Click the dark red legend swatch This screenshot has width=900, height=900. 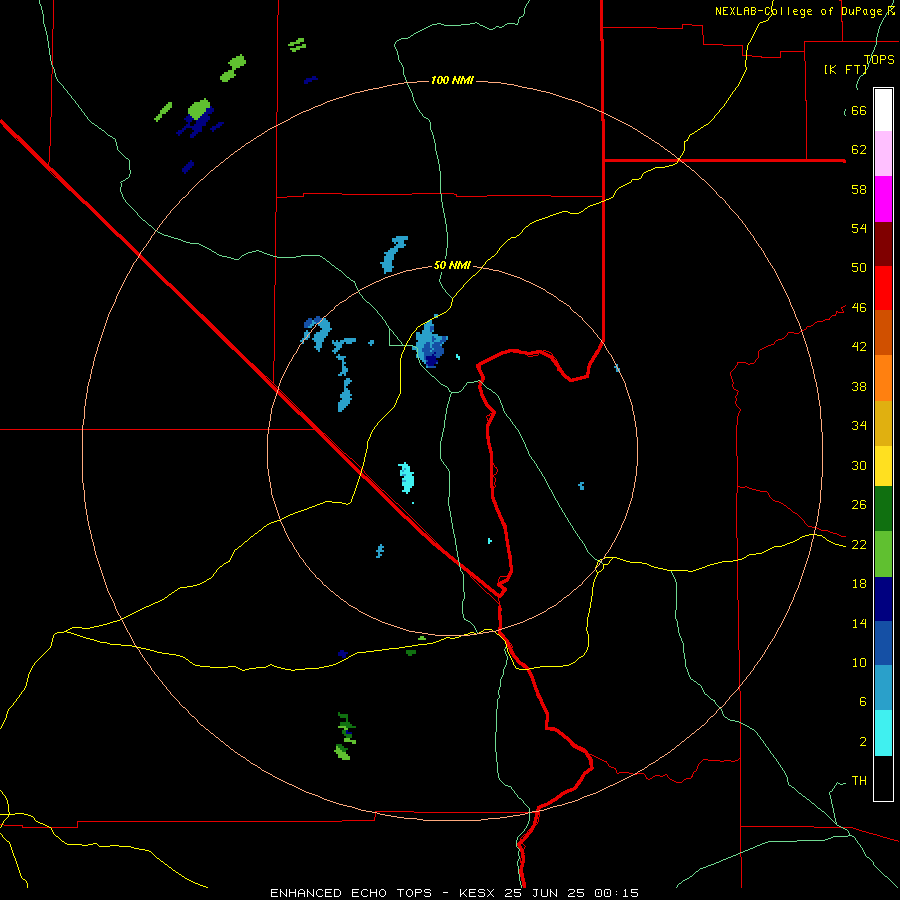(x=883, y=243)
